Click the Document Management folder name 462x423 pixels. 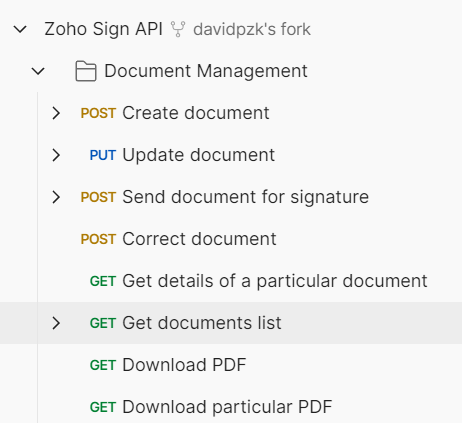pos(206,71)
